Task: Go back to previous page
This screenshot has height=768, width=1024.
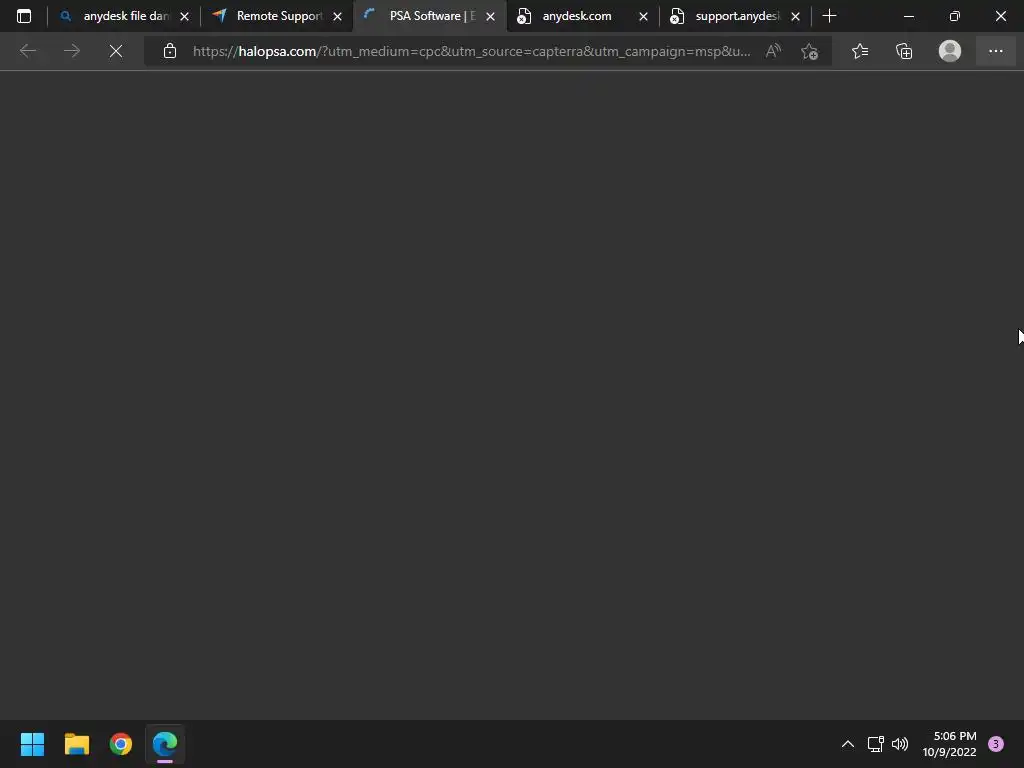Action: 28,51
